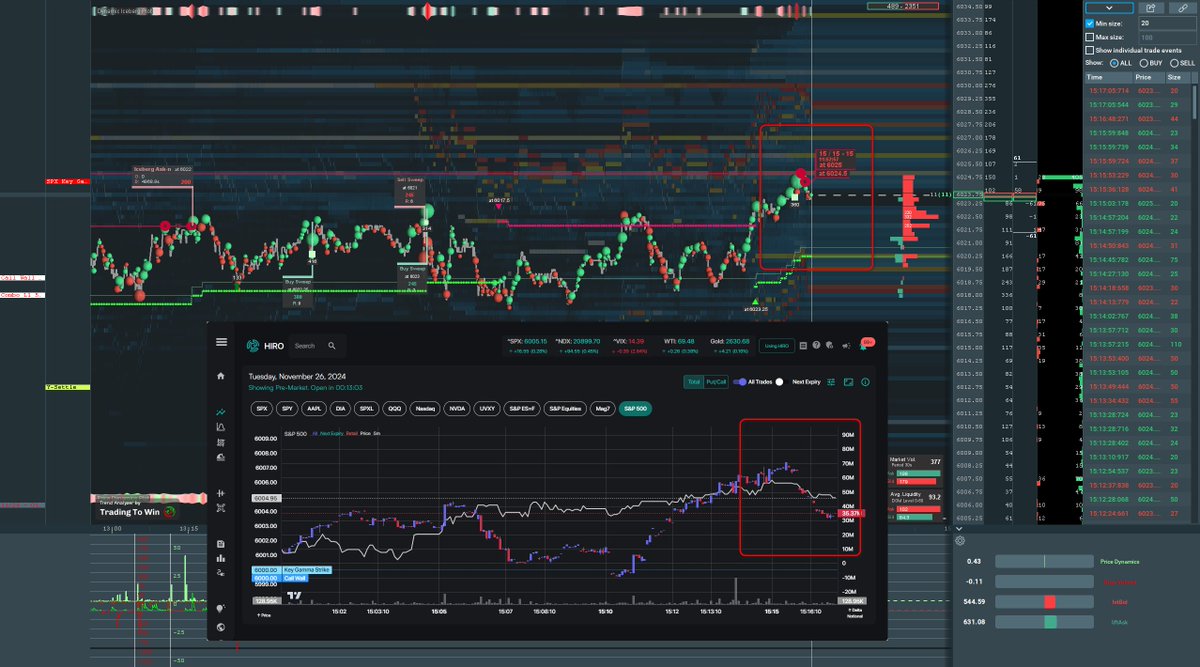Click the info circle icon in HIRO

865,382
